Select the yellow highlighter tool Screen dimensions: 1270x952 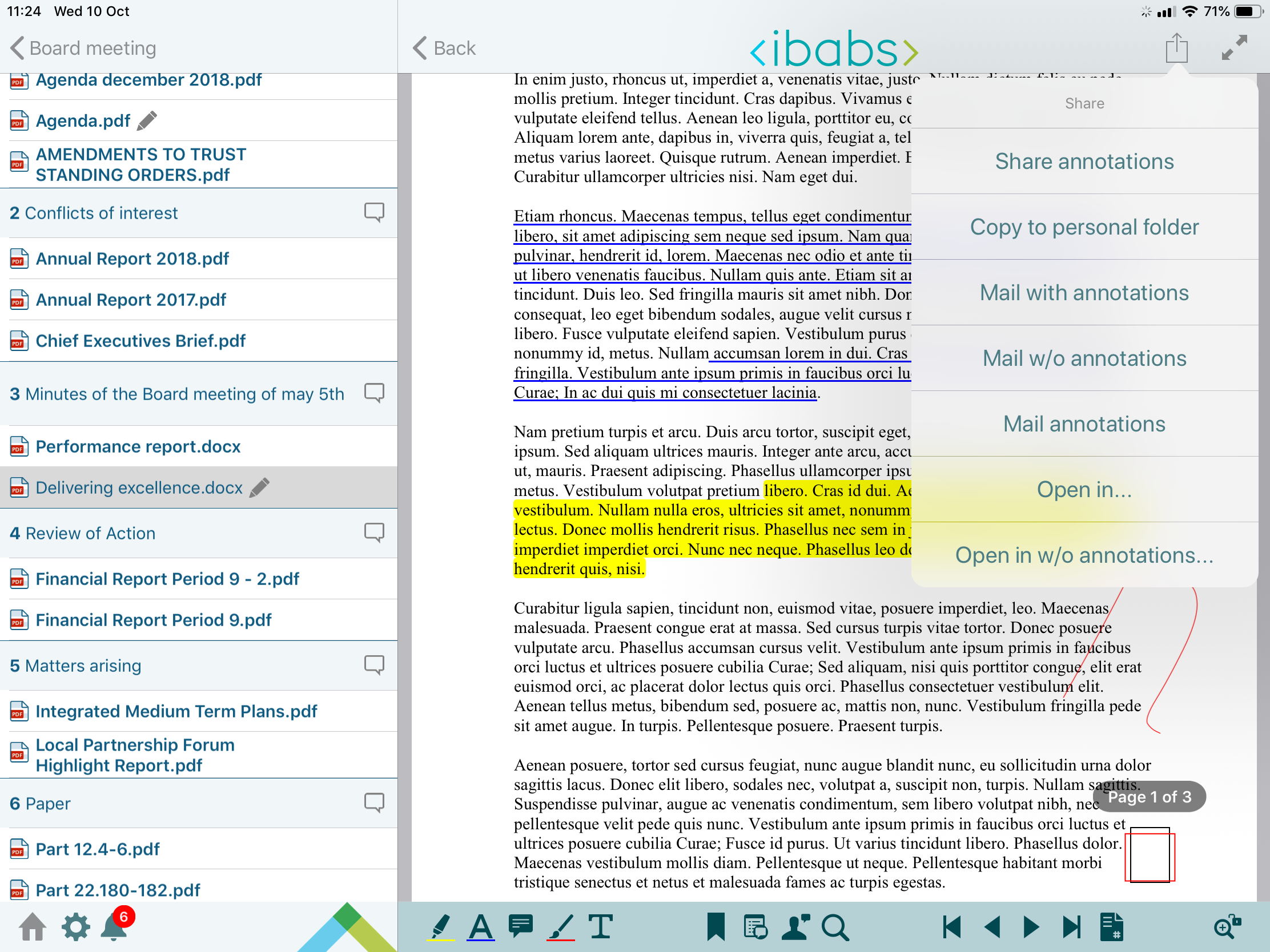tap(441, 926)
